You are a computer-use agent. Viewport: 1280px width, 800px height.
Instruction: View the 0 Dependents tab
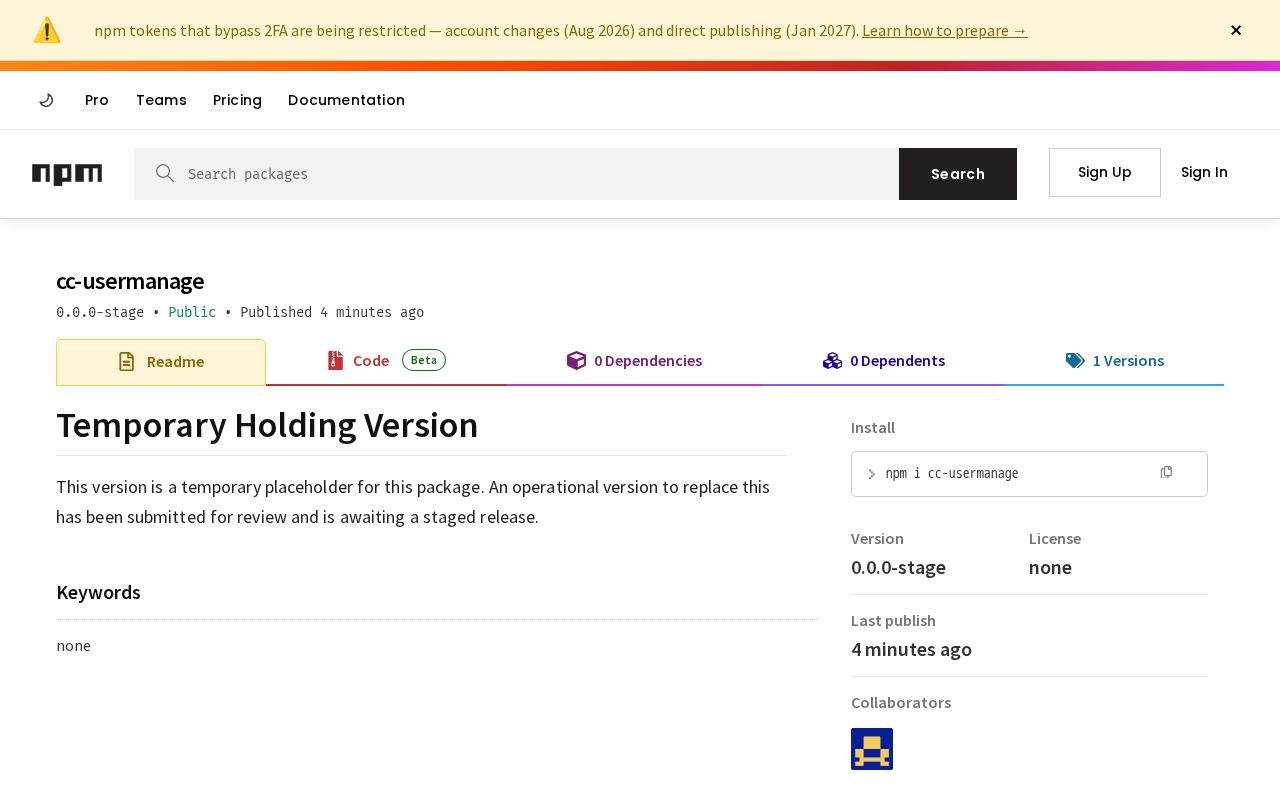click(884, 361)
